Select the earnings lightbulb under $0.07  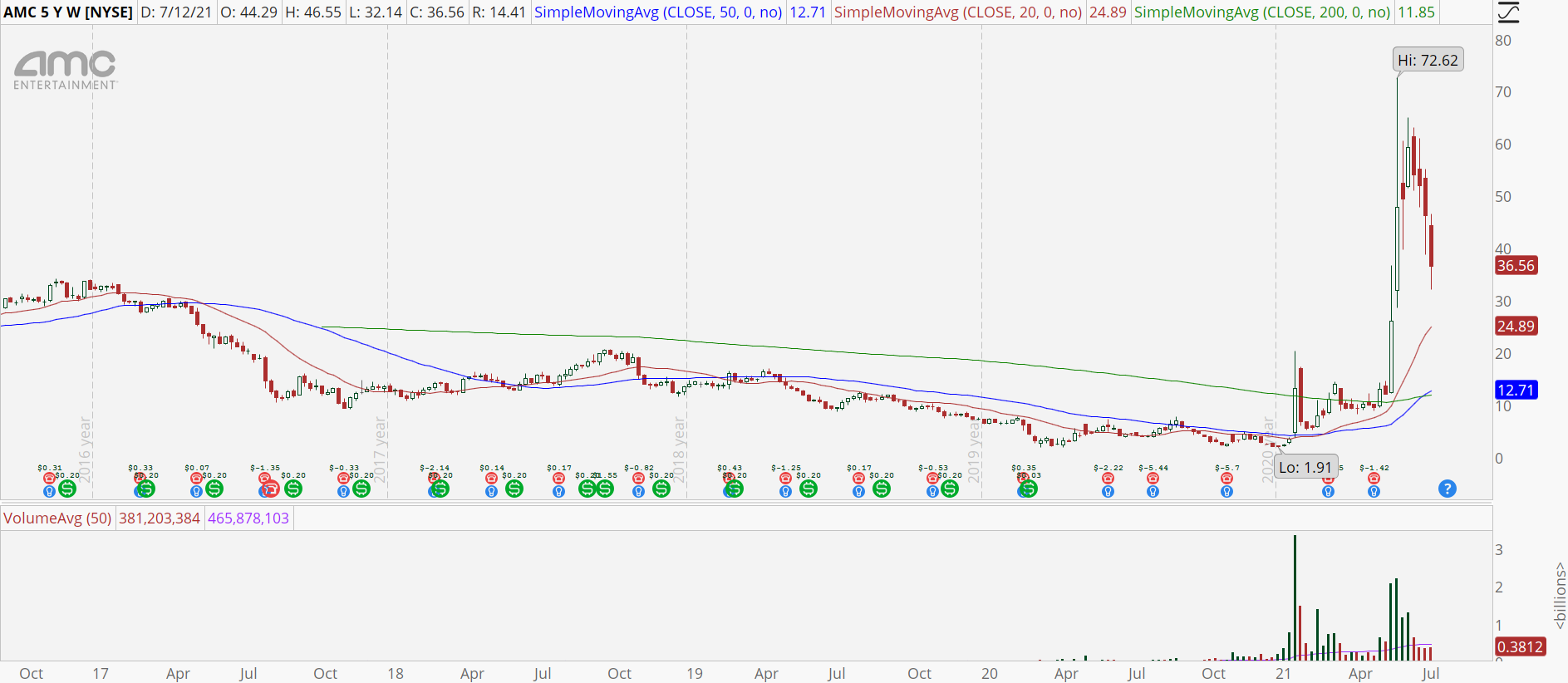(196, 492)
